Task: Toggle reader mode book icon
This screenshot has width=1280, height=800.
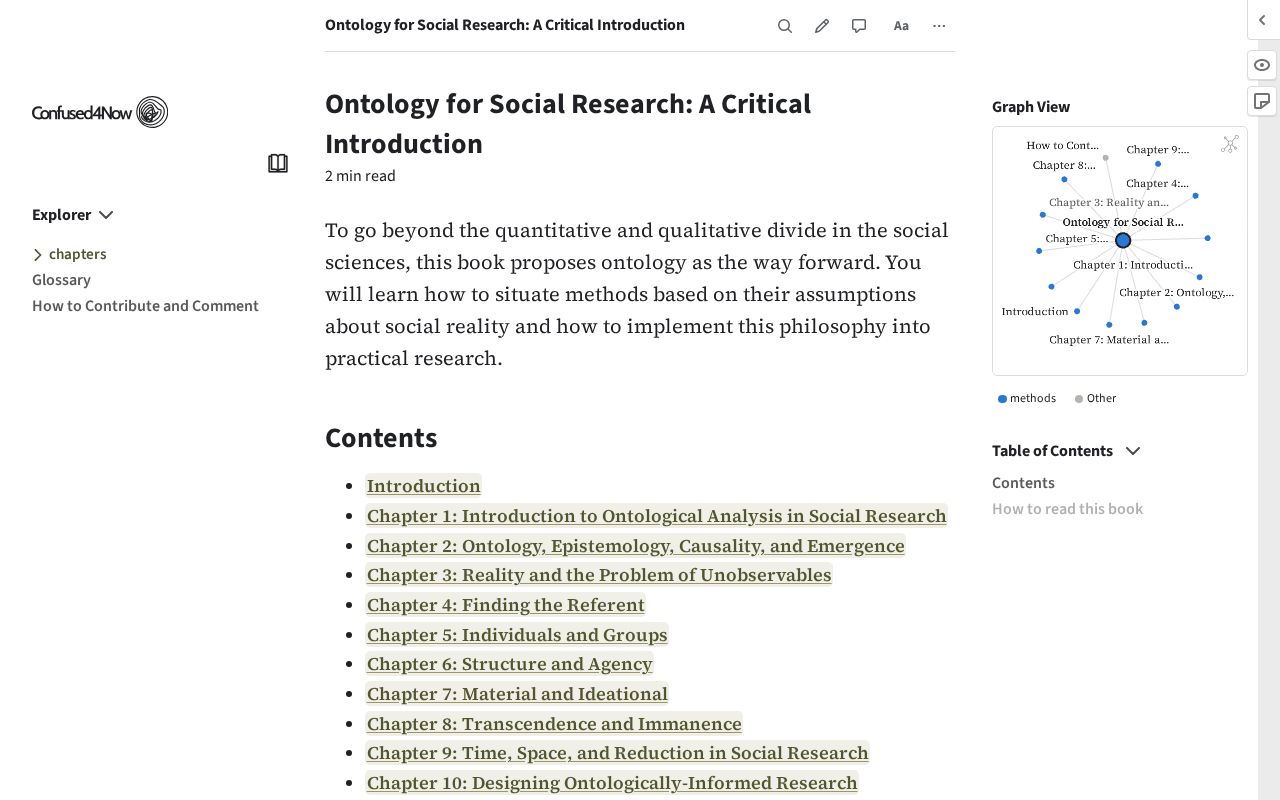Action: (x=278, y=163)
